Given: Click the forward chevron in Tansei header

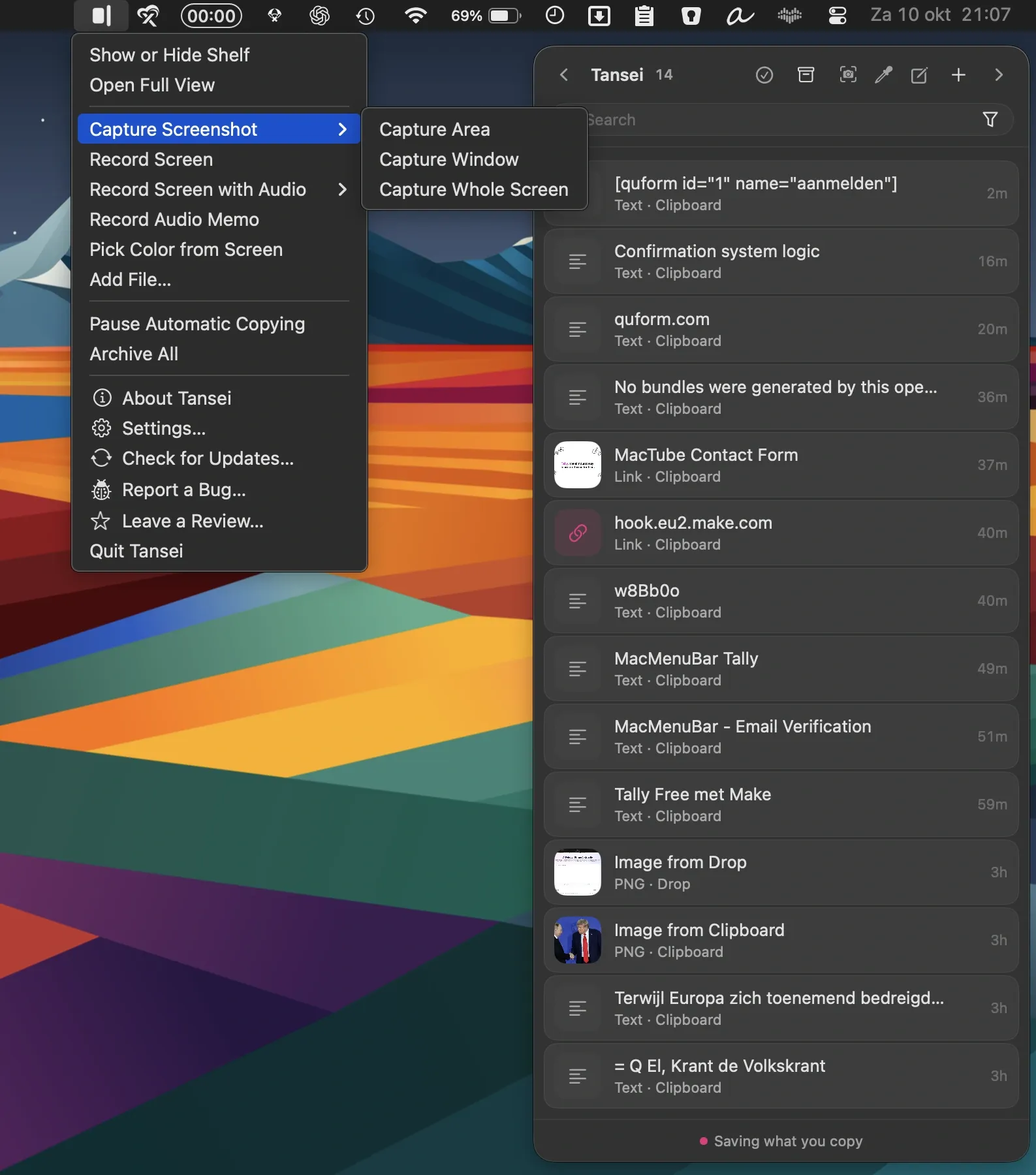Looking at the screenshot, I should pos(998,75).
